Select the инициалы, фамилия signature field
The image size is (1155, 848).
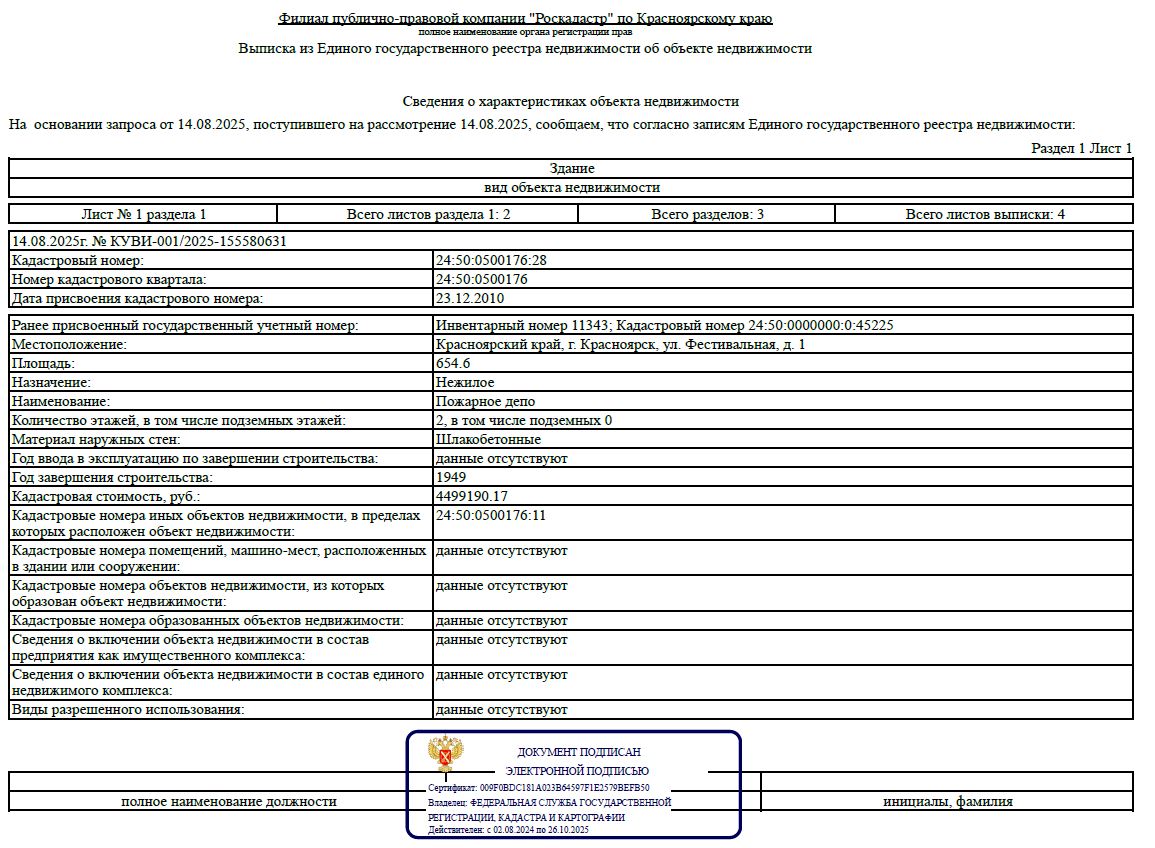(x=947, y=801)
